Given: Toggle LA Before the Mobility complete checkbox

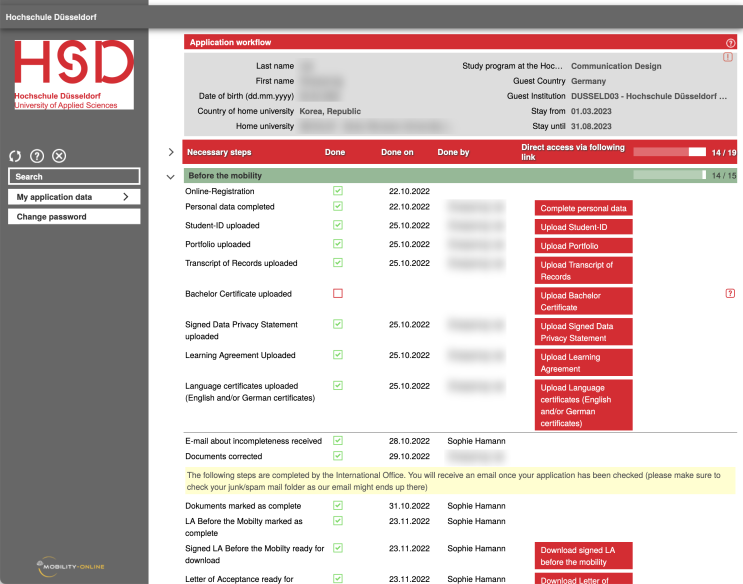Looking at the screenshot, I should (338, 520).
